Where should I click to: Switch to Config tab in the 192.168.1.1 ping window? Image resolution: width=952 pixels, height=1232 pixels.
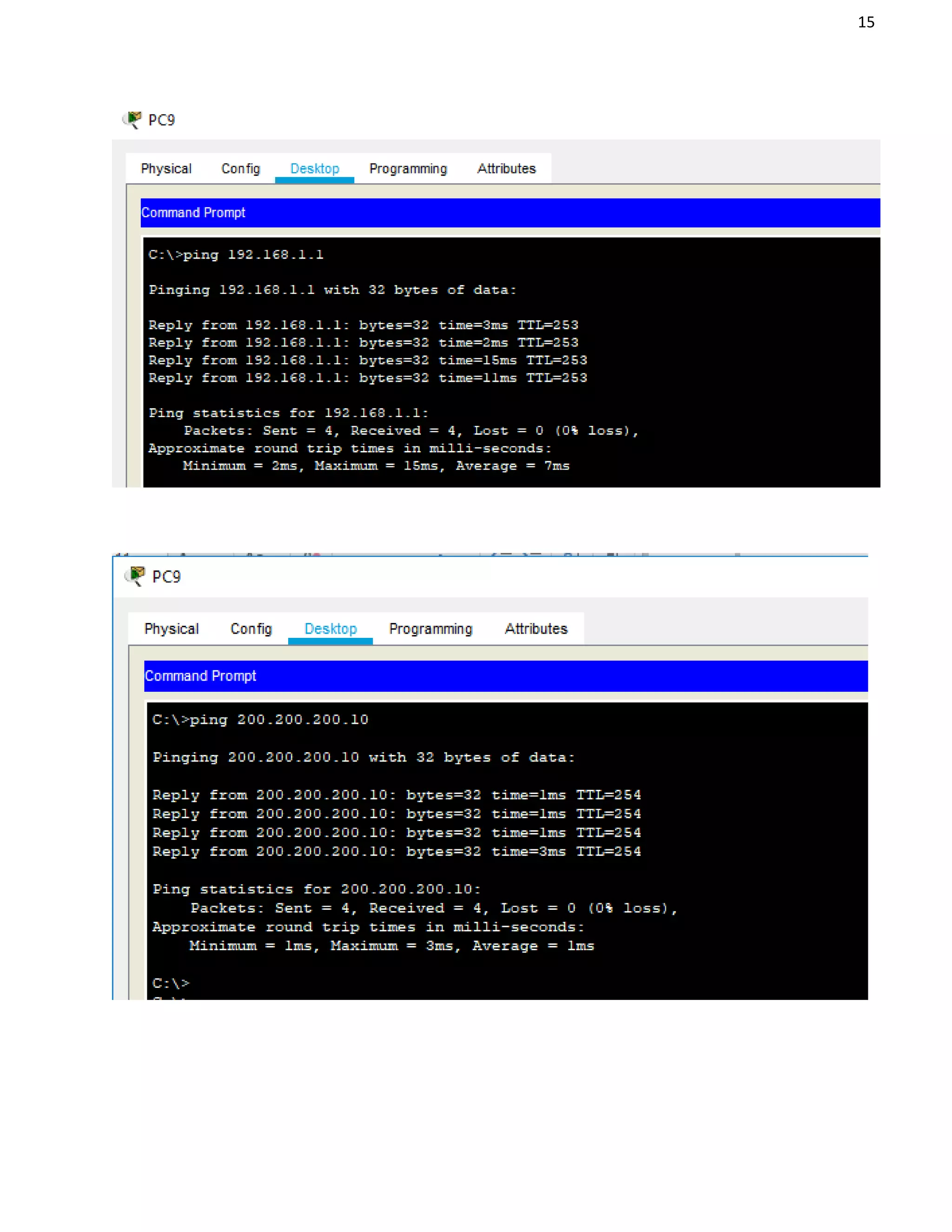click(241, 169)
